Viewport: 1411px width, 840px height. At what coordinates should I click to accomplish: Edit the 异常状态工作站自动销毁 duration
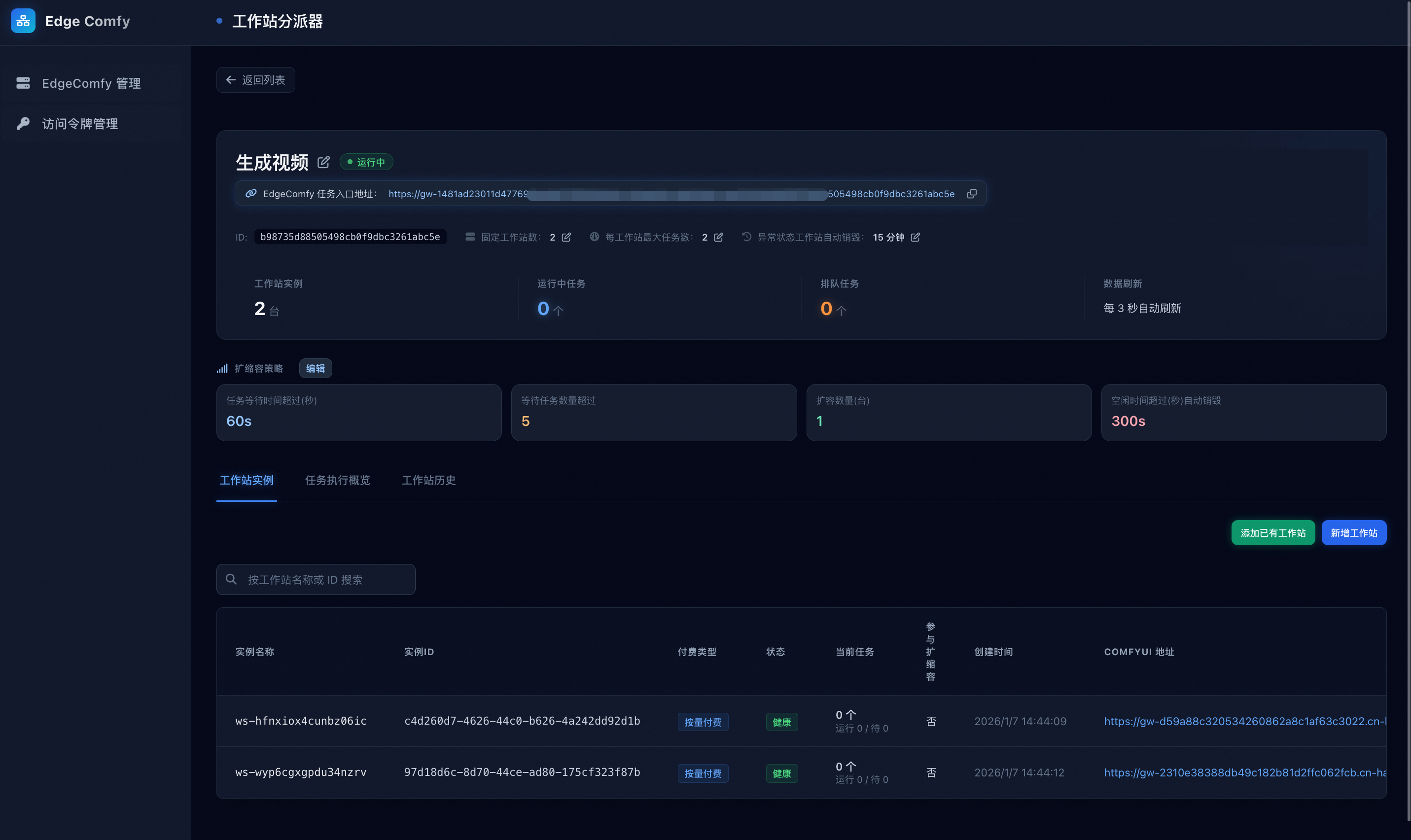(915, 237)
